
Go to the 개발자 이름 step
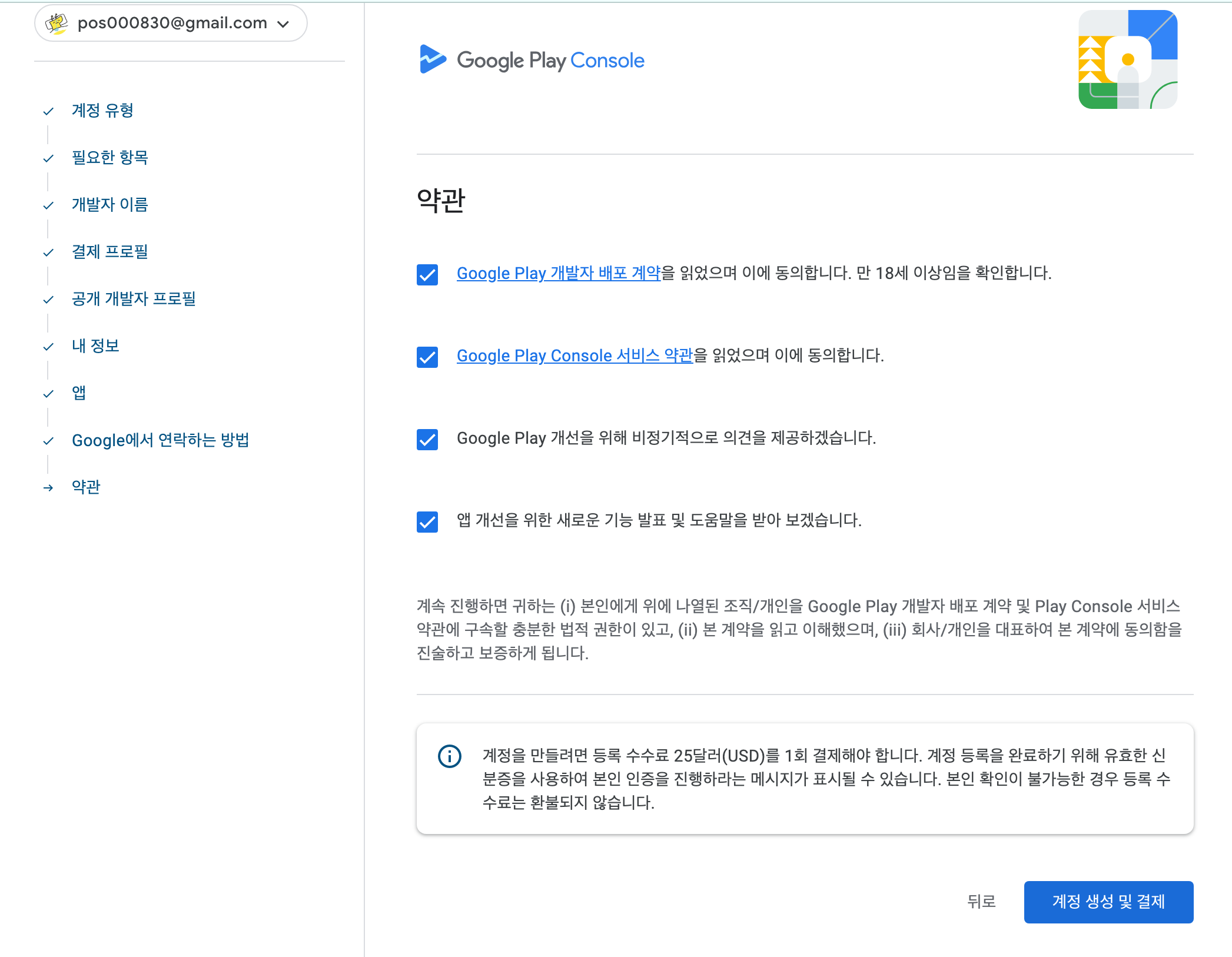coord(109,205)
